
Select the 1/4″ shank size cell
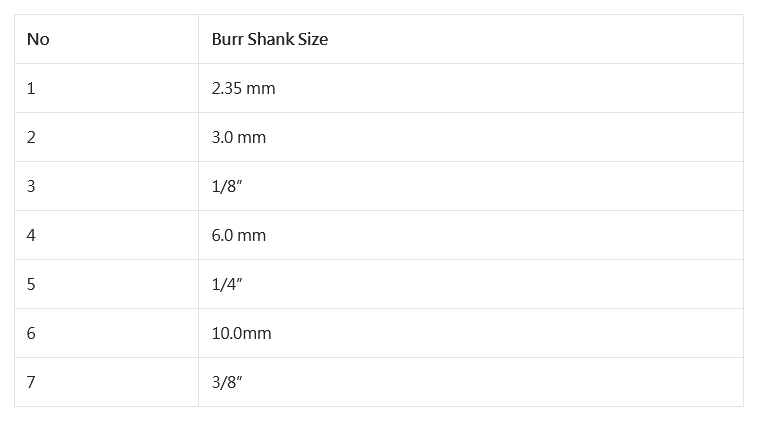click(x=471, y=284)
